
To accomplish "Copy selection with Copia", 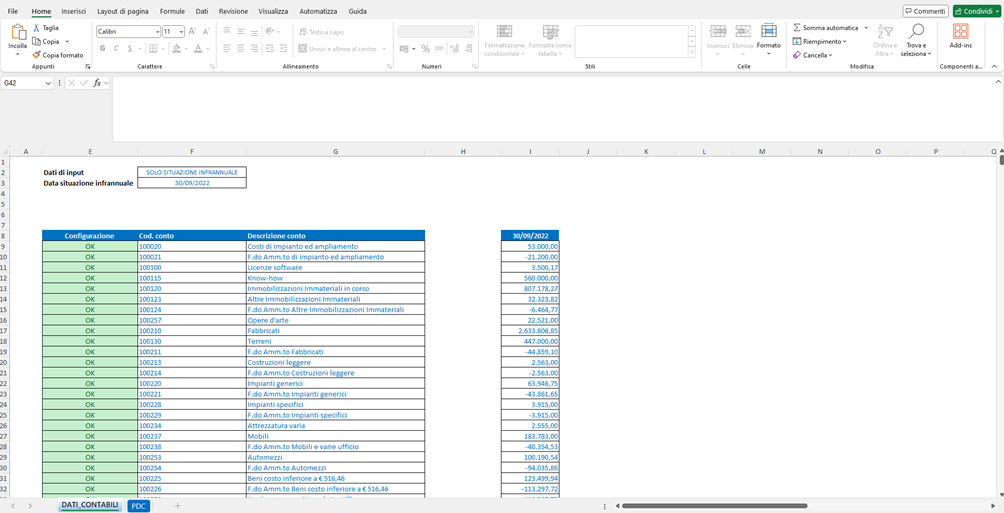I will click(47, 42).
